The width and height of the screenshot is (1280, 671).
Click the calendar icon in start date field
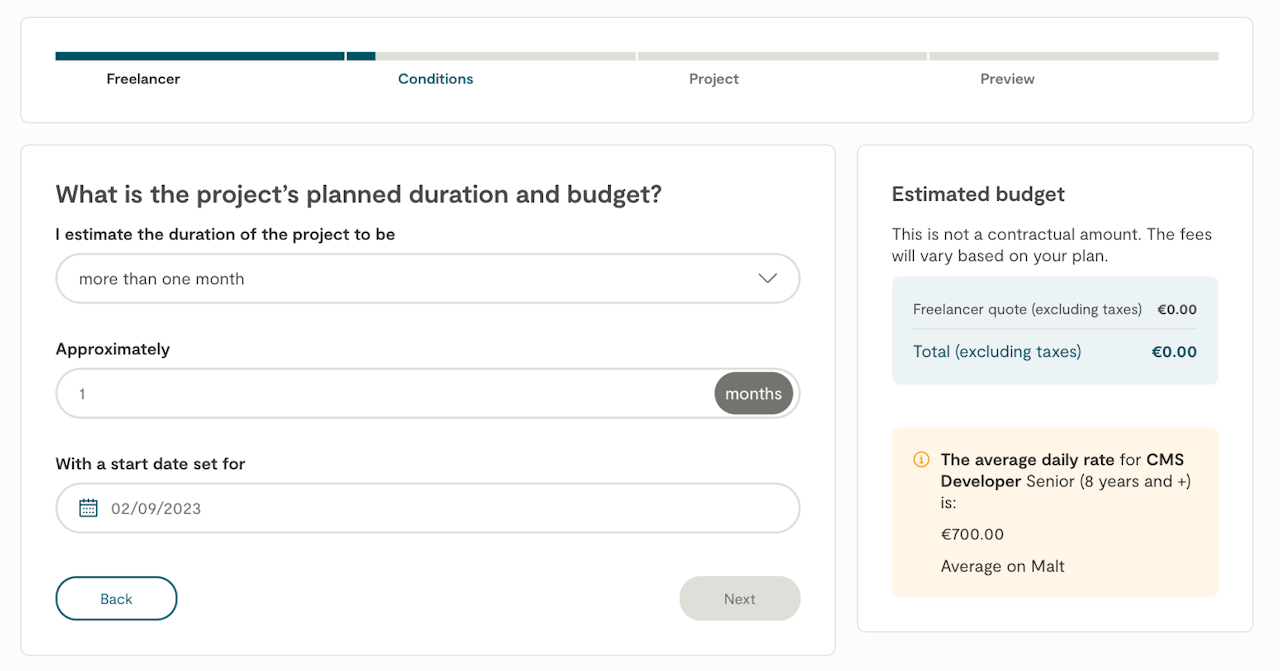[88, 508]
